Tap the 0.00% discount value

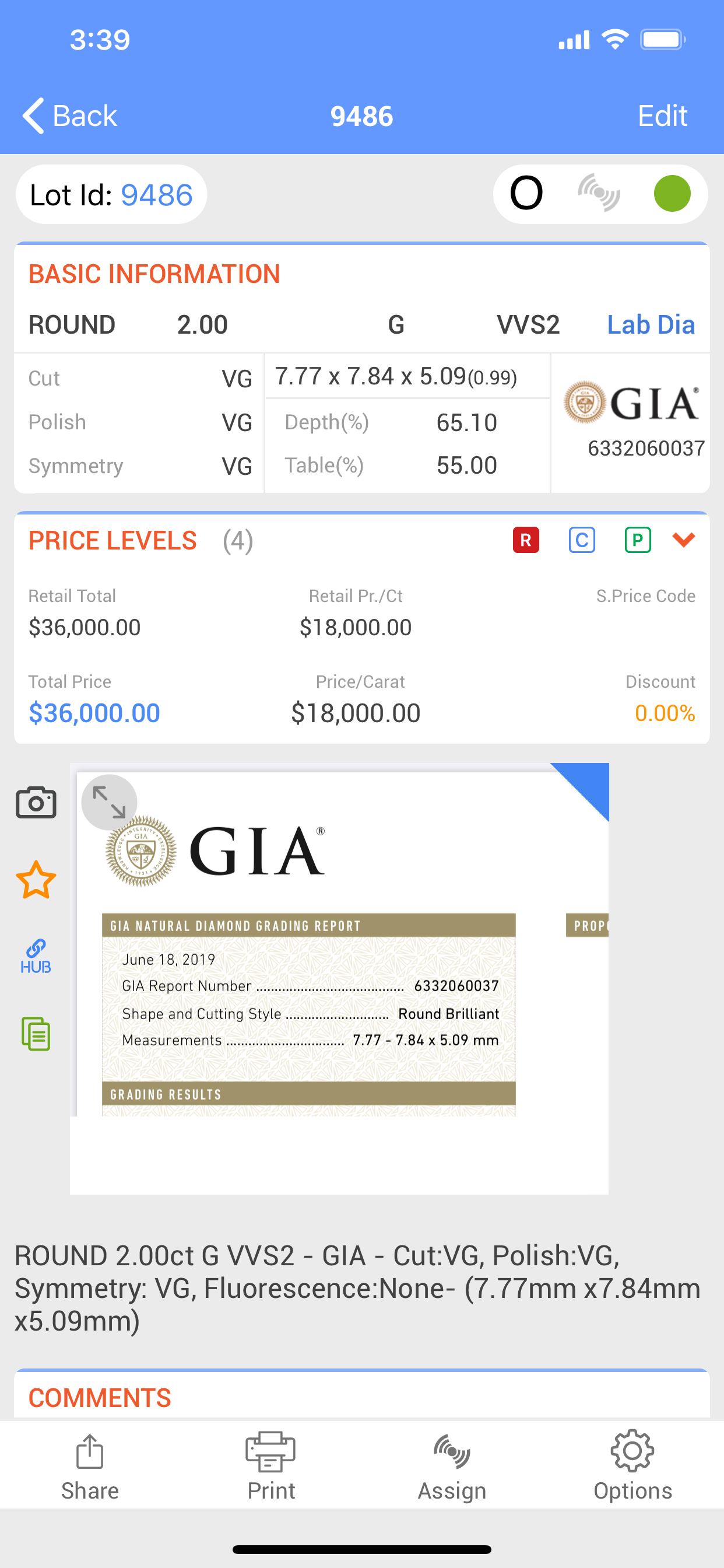tap(665, 713)
